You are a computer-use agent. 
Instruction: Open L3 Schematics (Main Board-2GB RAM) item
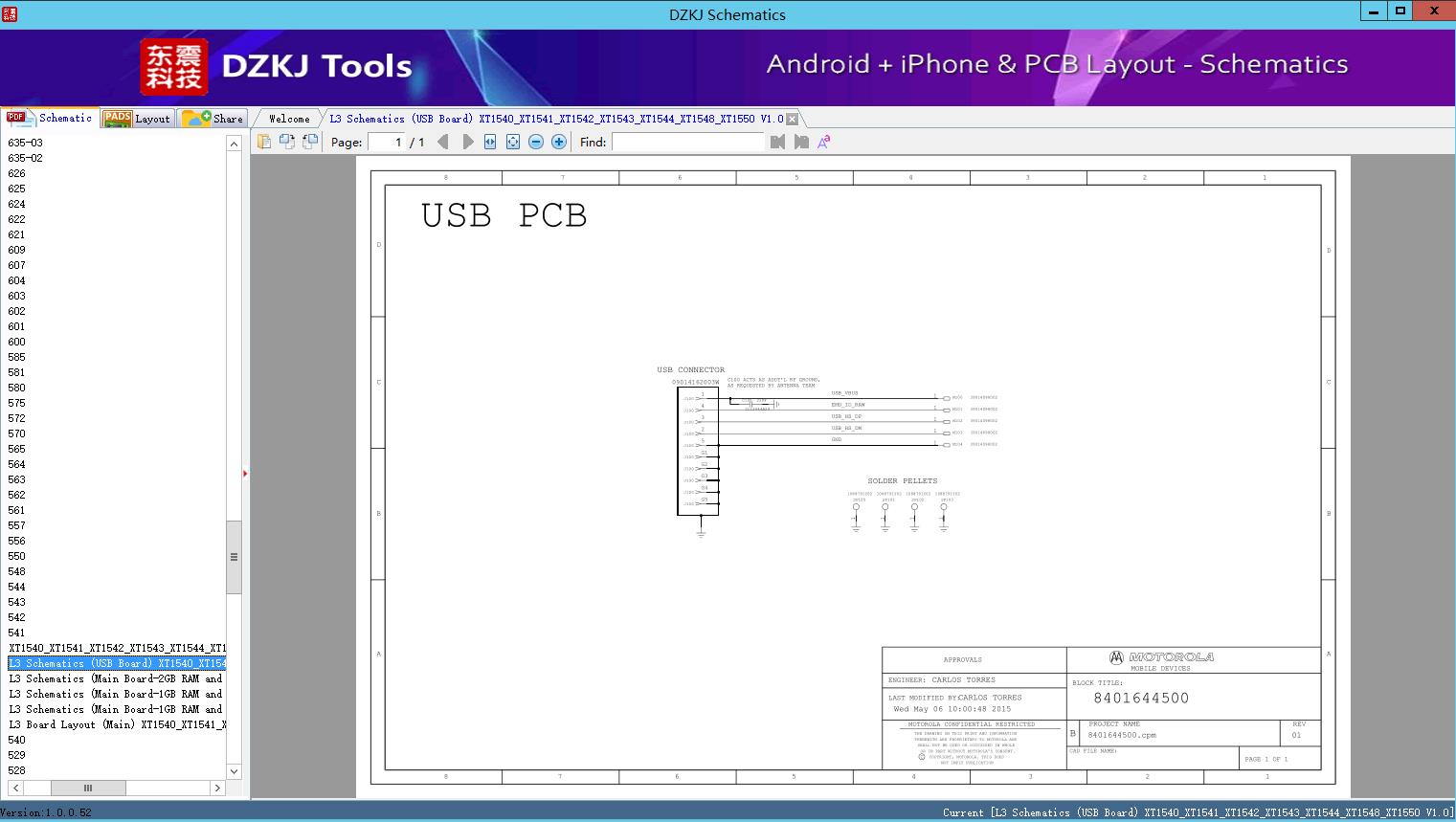pos(115,678)
